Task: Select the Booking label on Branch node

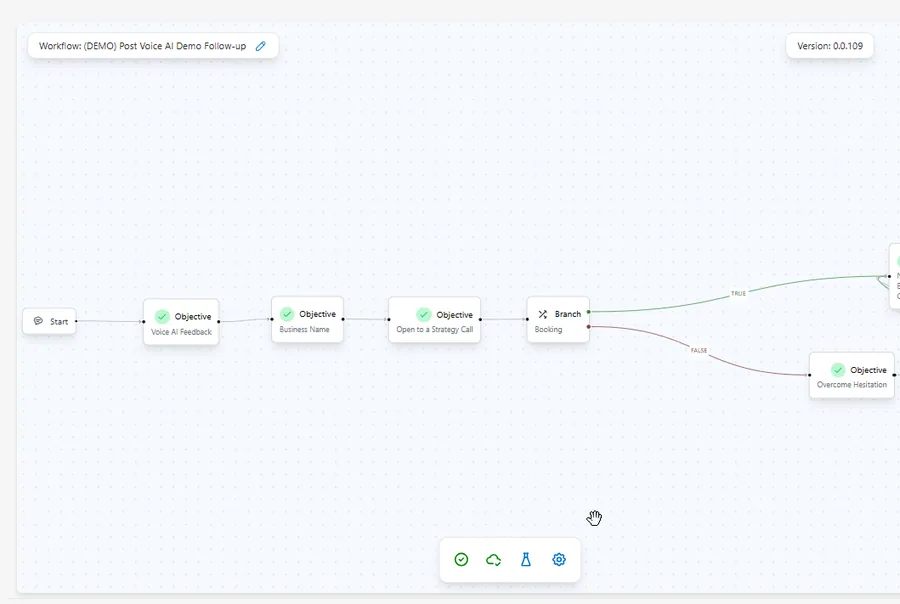Action: [548, 330]
